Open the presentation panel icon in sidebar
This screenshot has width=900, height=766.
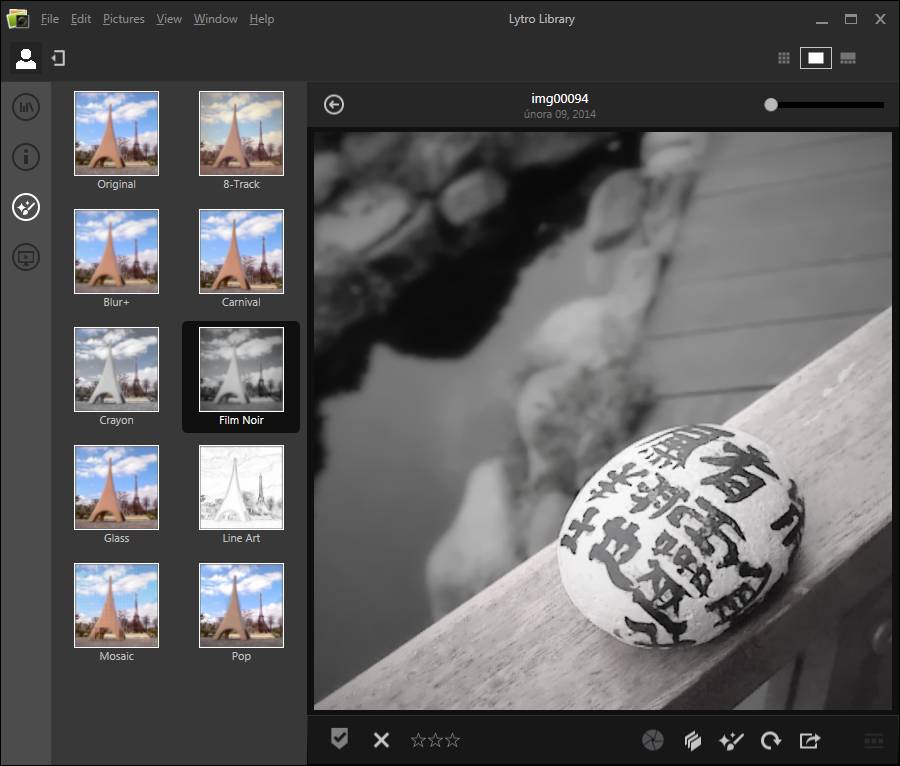coord(26,257)
